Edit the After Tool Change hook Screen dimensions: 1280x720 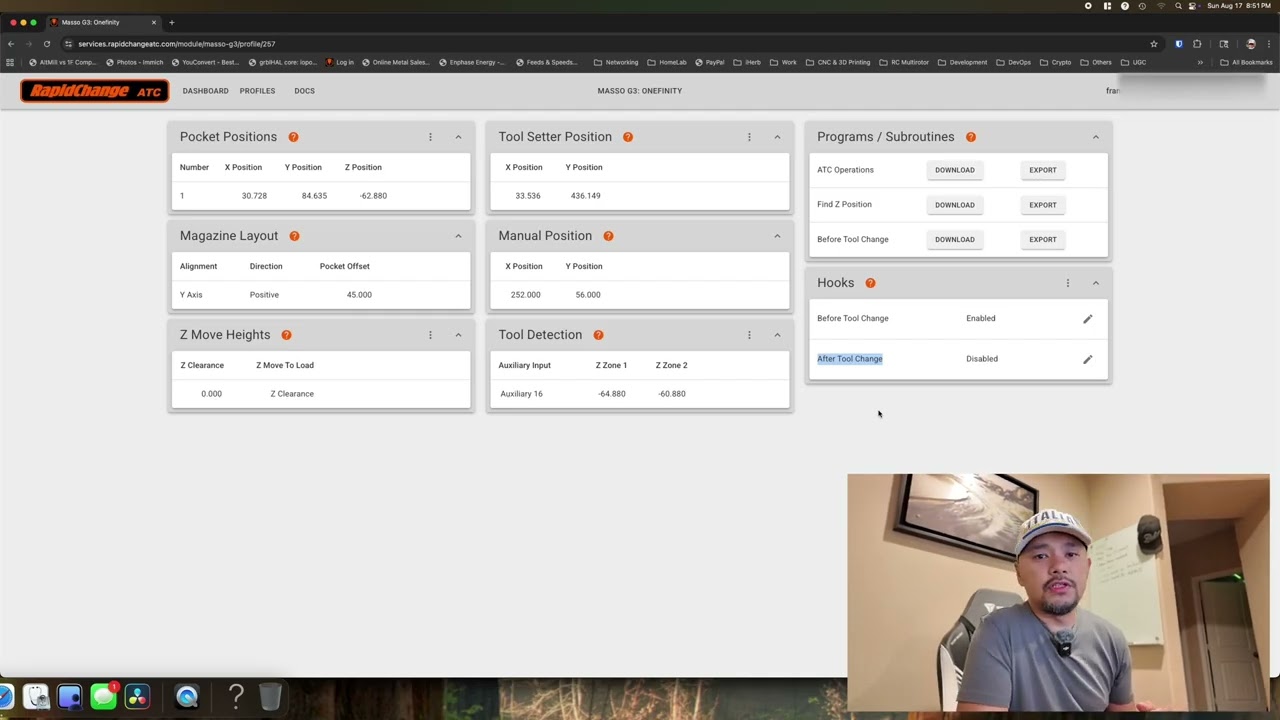1088,359
